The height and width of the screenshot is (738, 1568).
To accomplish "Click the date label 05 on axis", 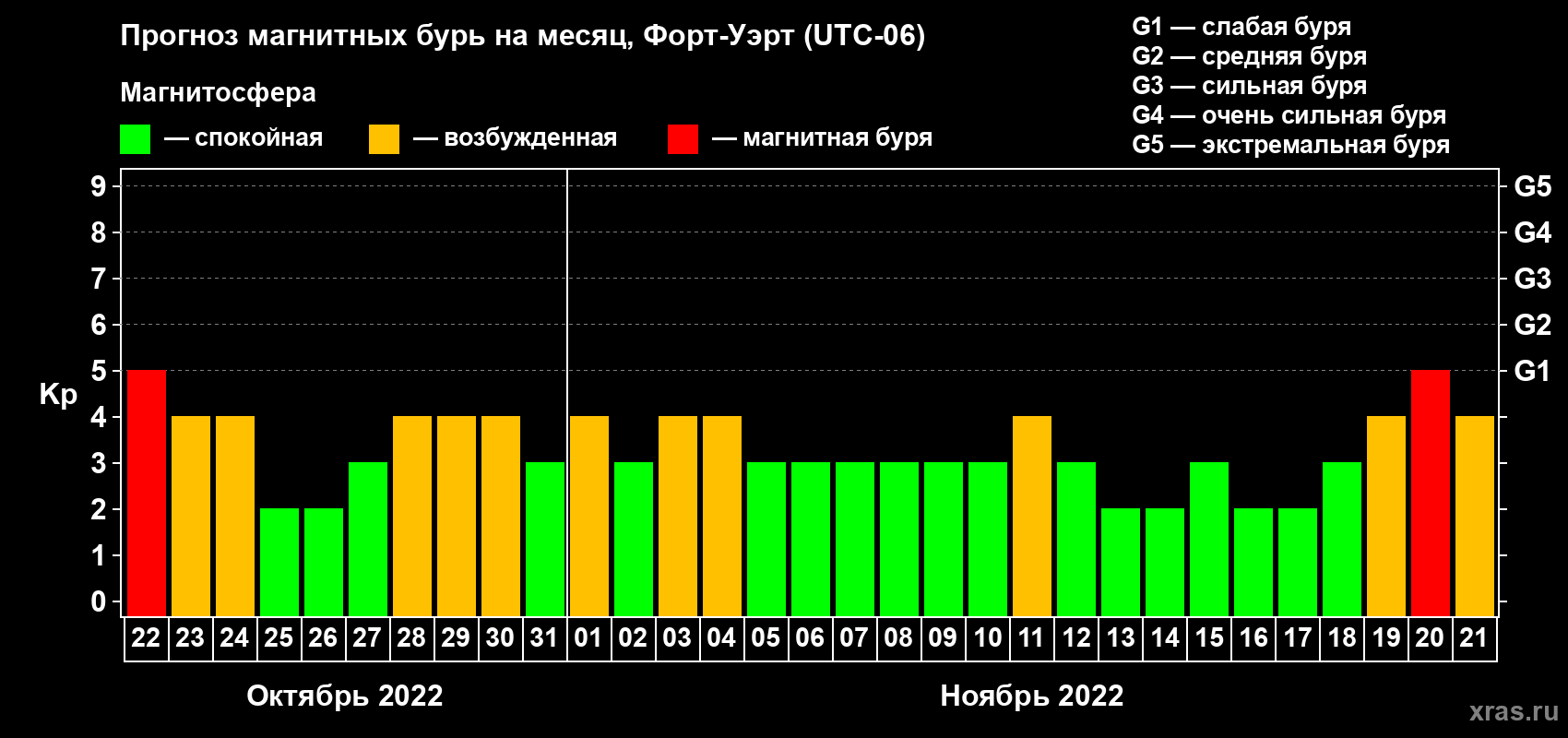I will click(x=766, y=638).
